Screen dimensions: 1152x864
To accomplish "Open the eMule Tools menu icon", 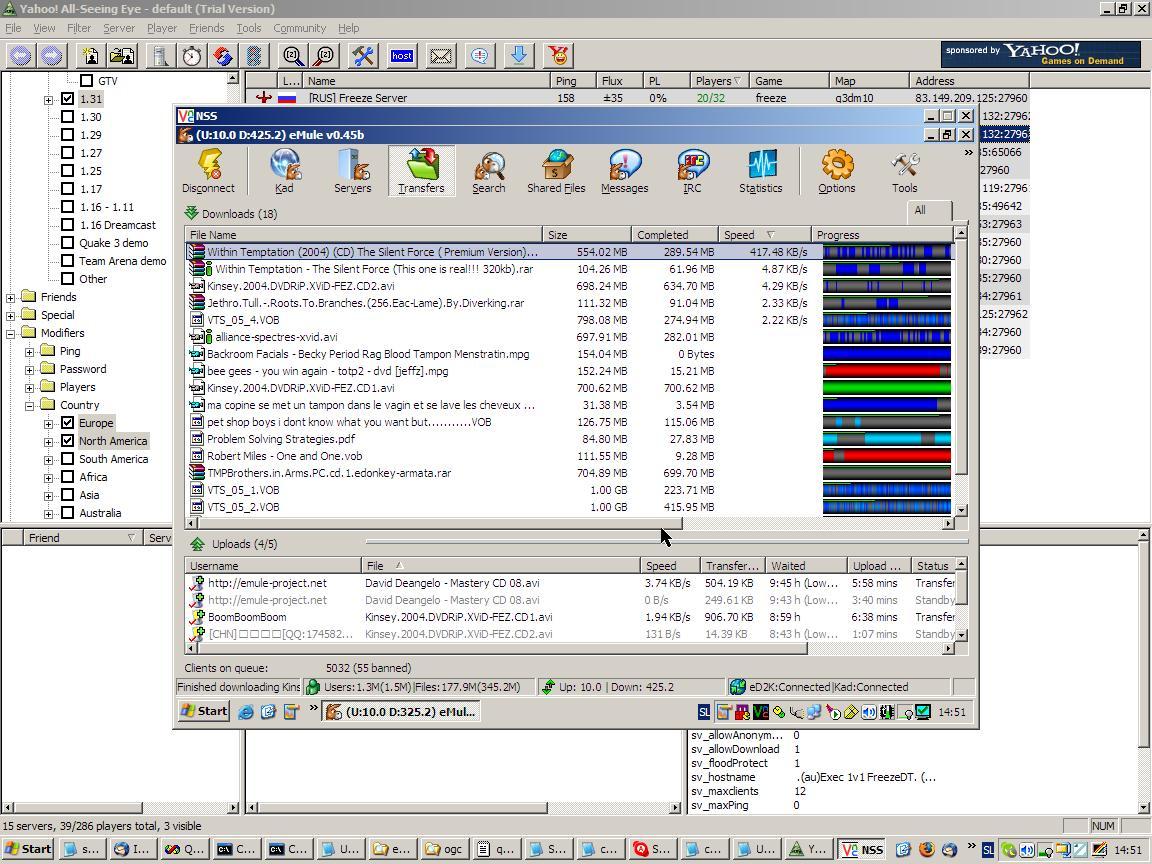I will 904,171.
